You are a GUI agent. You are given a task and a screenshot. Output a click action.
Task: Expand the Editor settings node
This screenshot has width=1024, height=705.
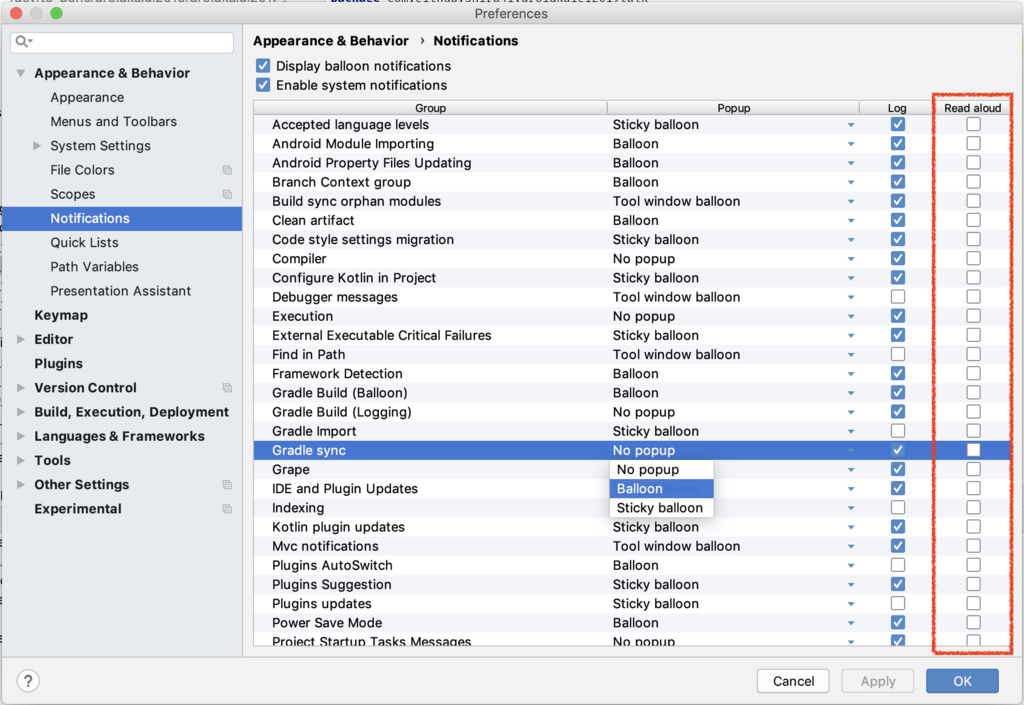pyautogui.click(x=21, y=339)
